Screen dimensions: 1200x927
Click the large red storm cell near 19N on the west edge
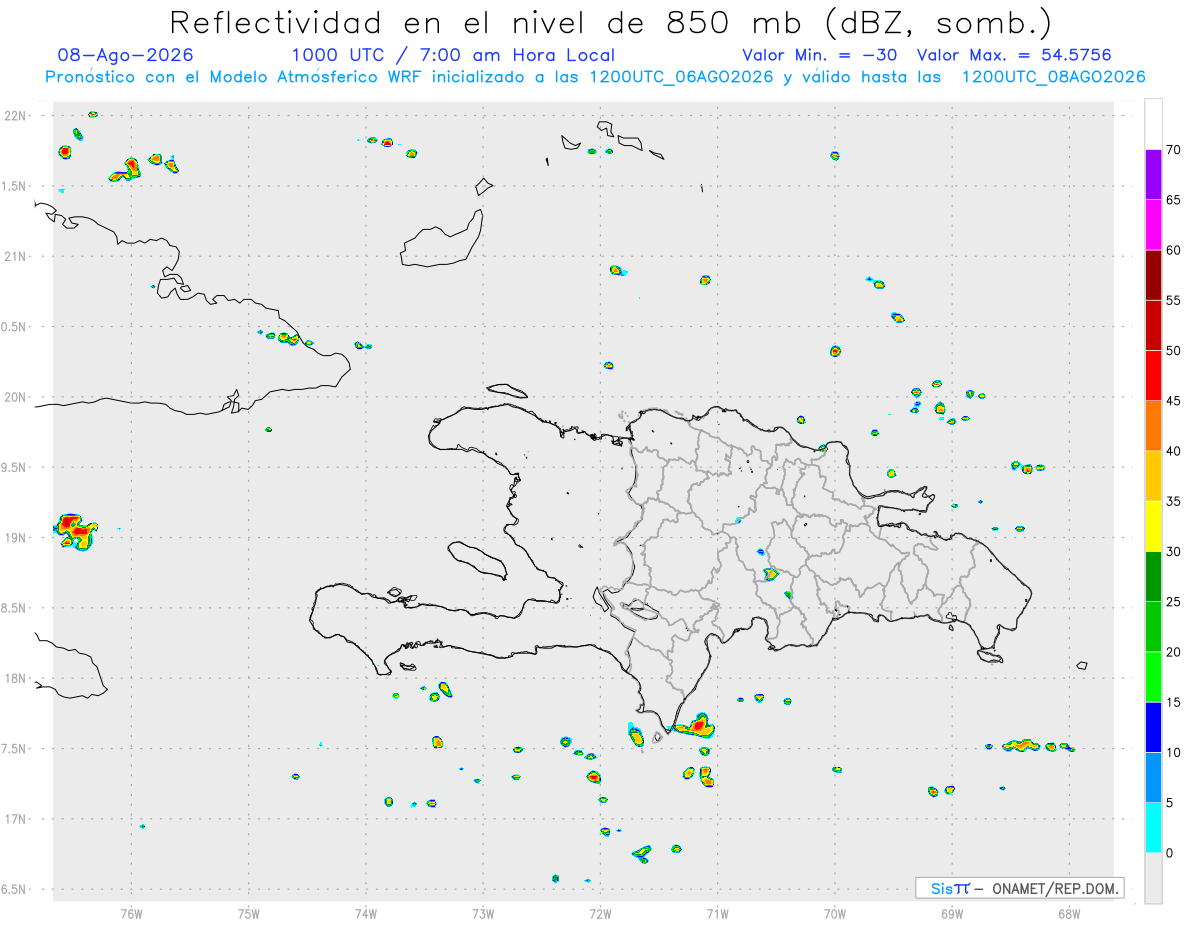75,531
